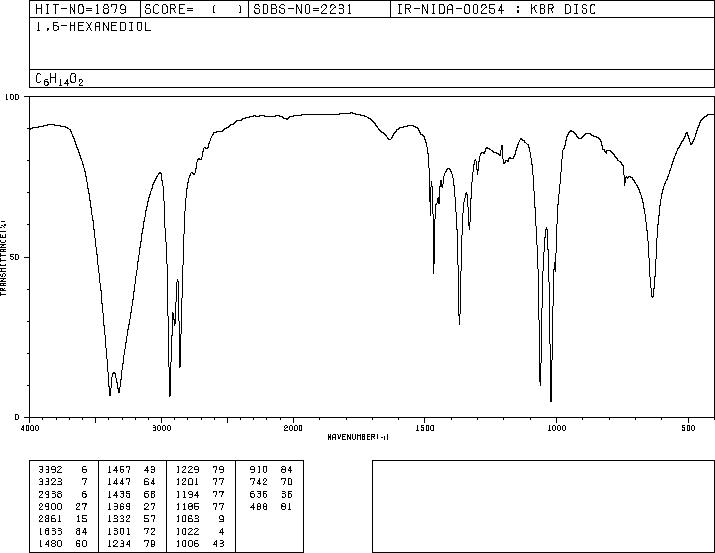Select peak table entry 742
The width and height of the screenshot is (715, 553).
259,482
